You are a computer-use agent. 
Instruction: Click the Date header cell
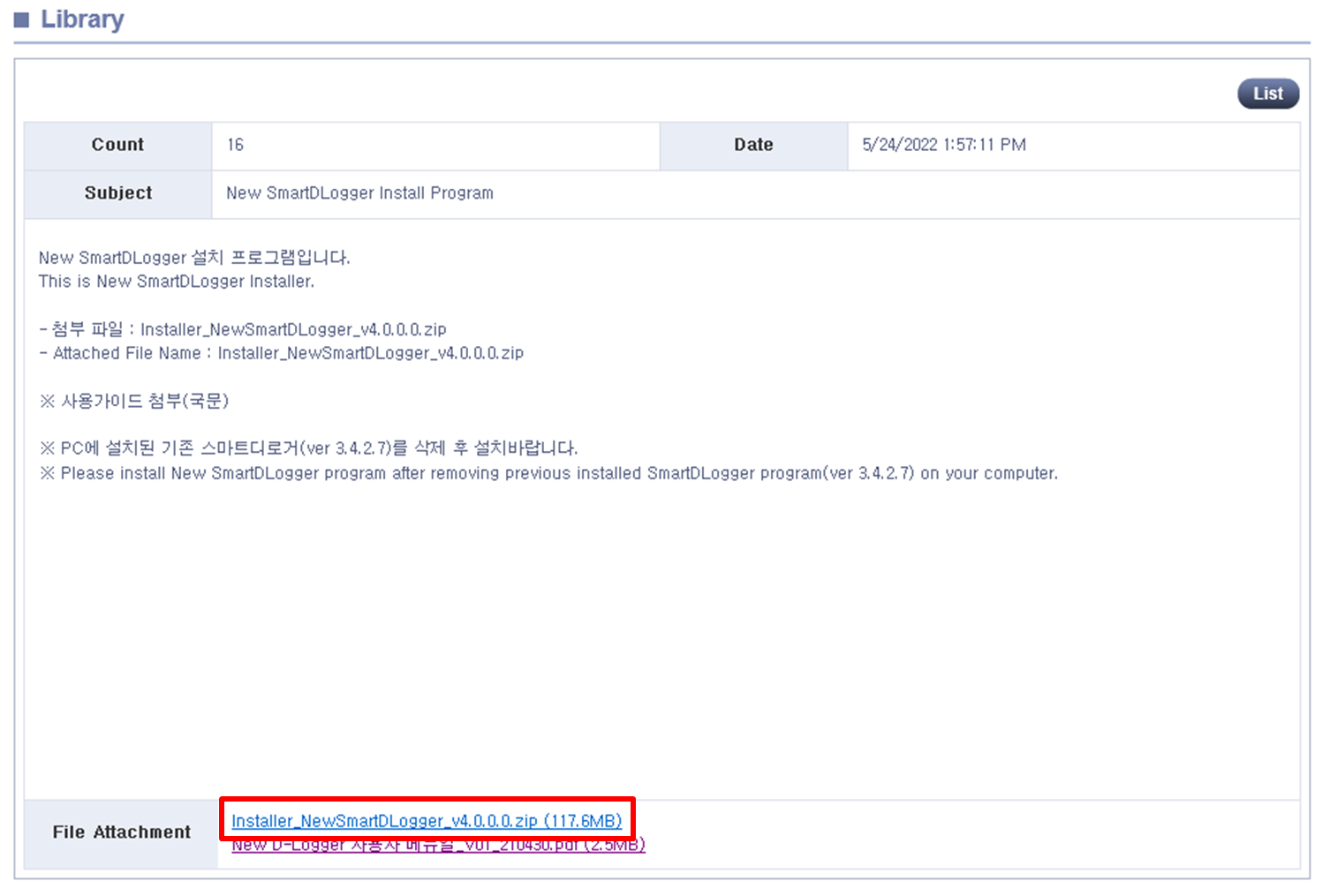coord(753,146)
